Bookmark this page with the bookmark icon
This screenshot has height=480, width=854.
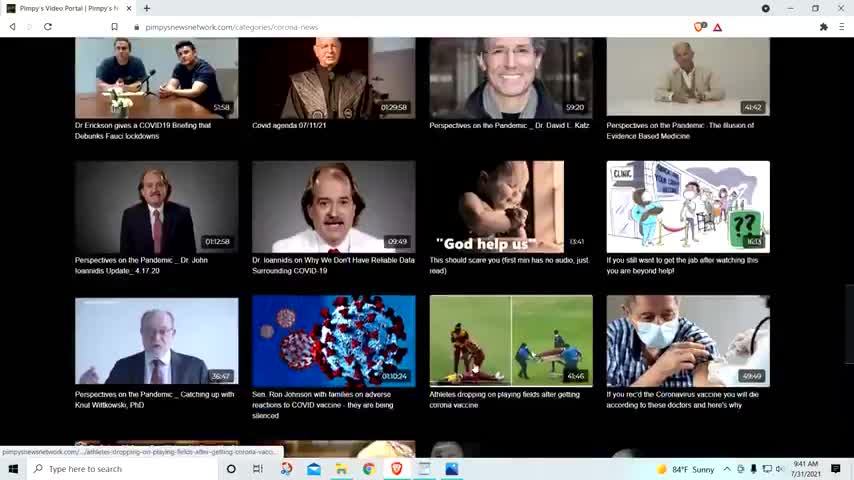coord(114,27)
